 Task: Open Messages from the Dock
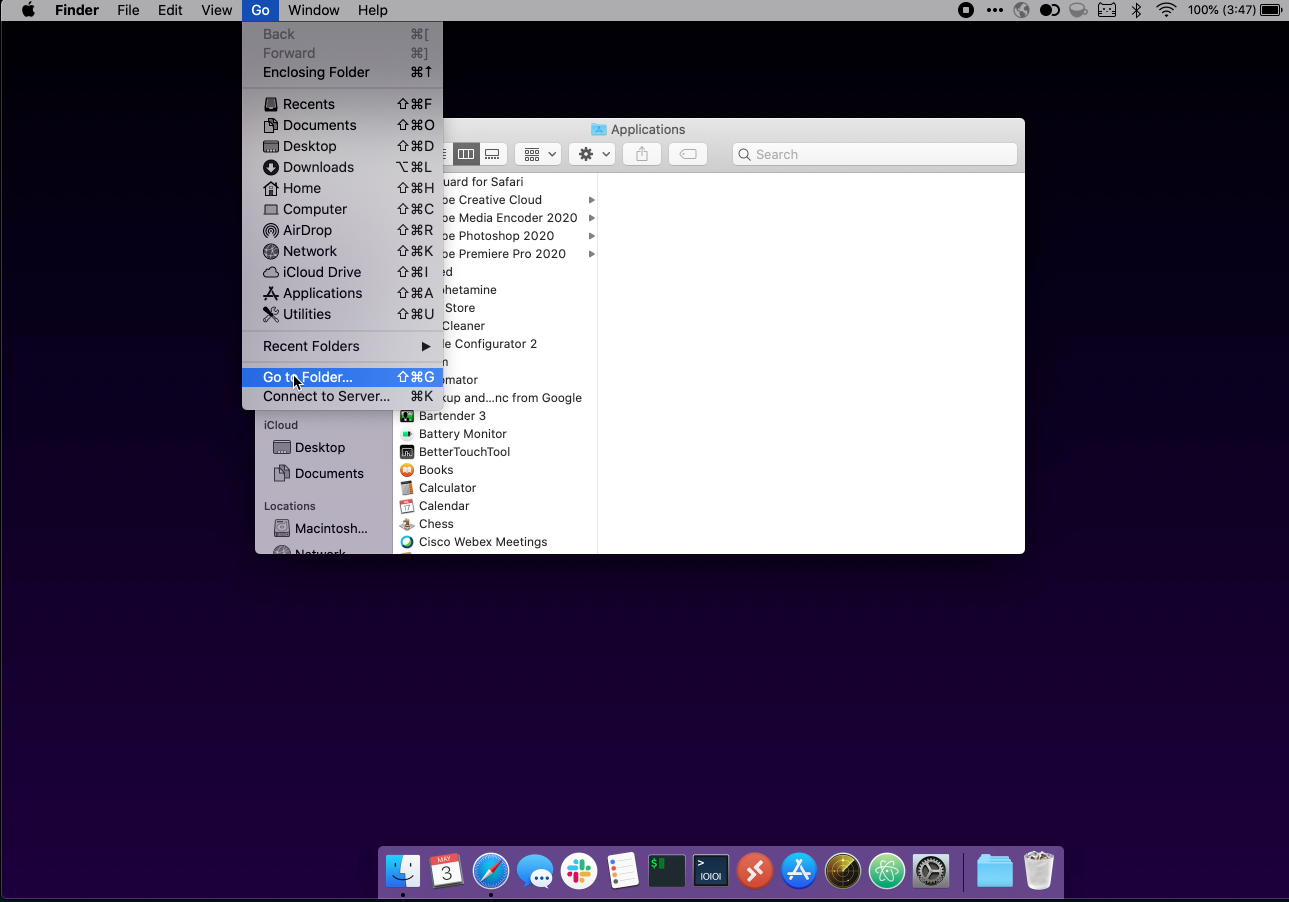click(535, 871)
